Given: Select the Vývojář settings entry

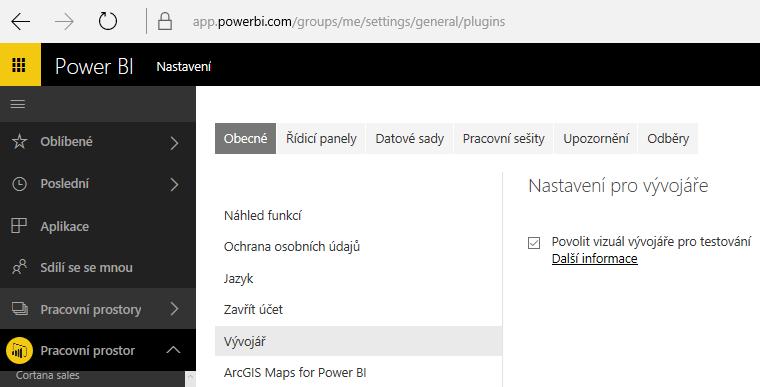Looking at the screenshot, I should 358,341.
